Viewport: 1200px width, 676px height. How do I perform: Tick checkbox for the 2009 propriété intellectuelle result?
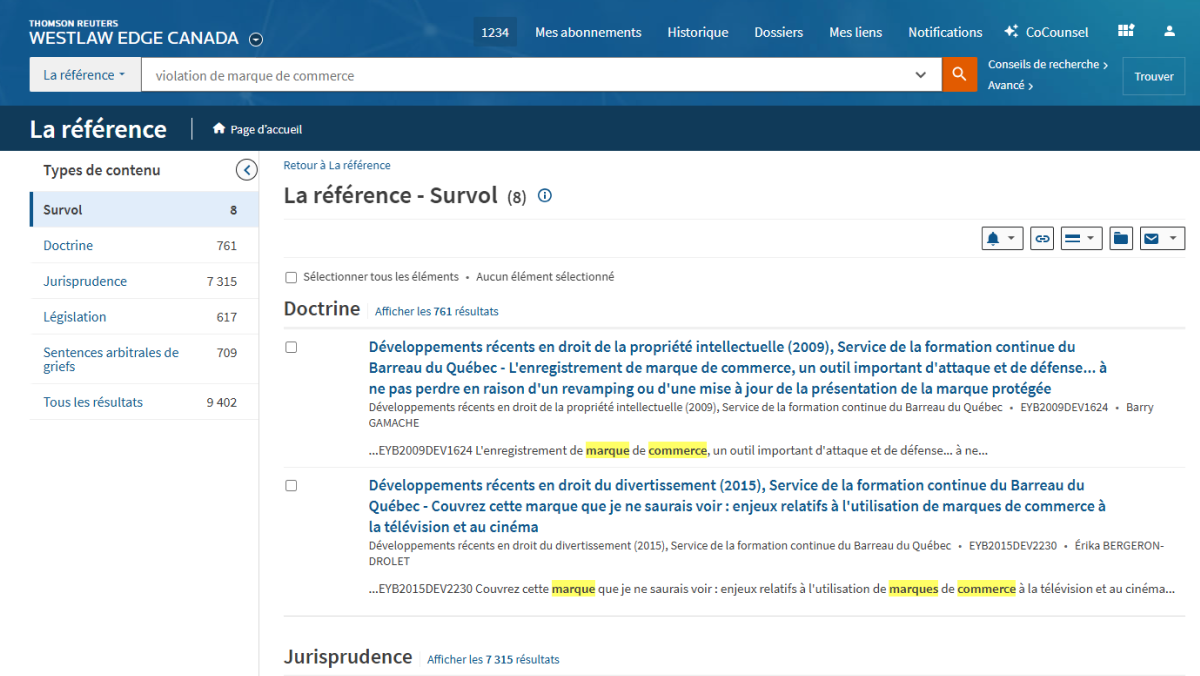click(291, 347)
